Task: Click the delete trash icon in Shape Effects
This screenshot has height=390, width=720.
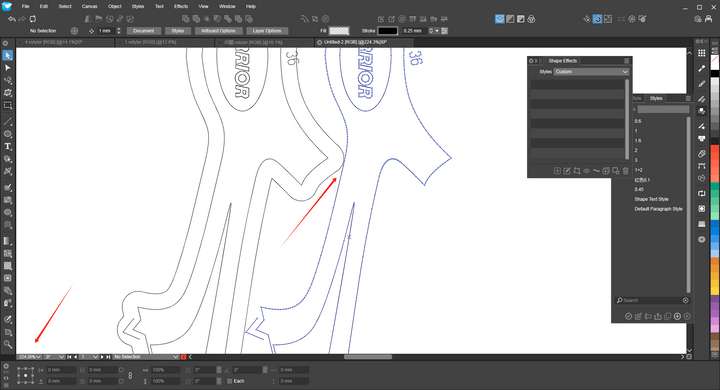Action: 625,171
